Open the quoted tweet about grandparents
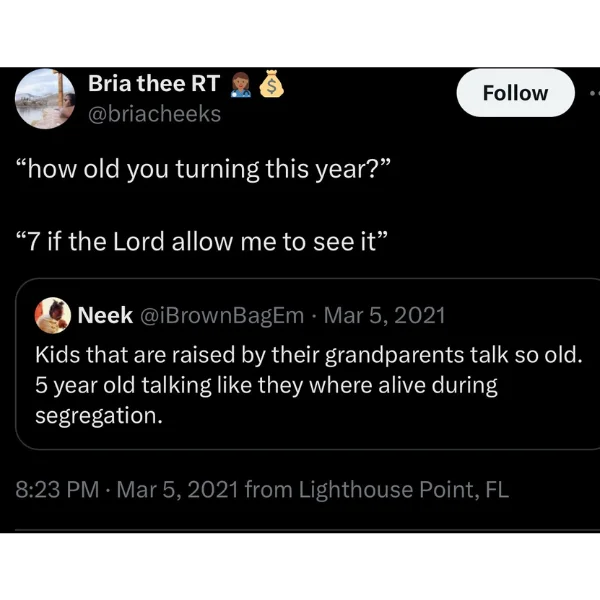Image resolution: width=600 pixels, height=600 pixels. pos(308,364)
